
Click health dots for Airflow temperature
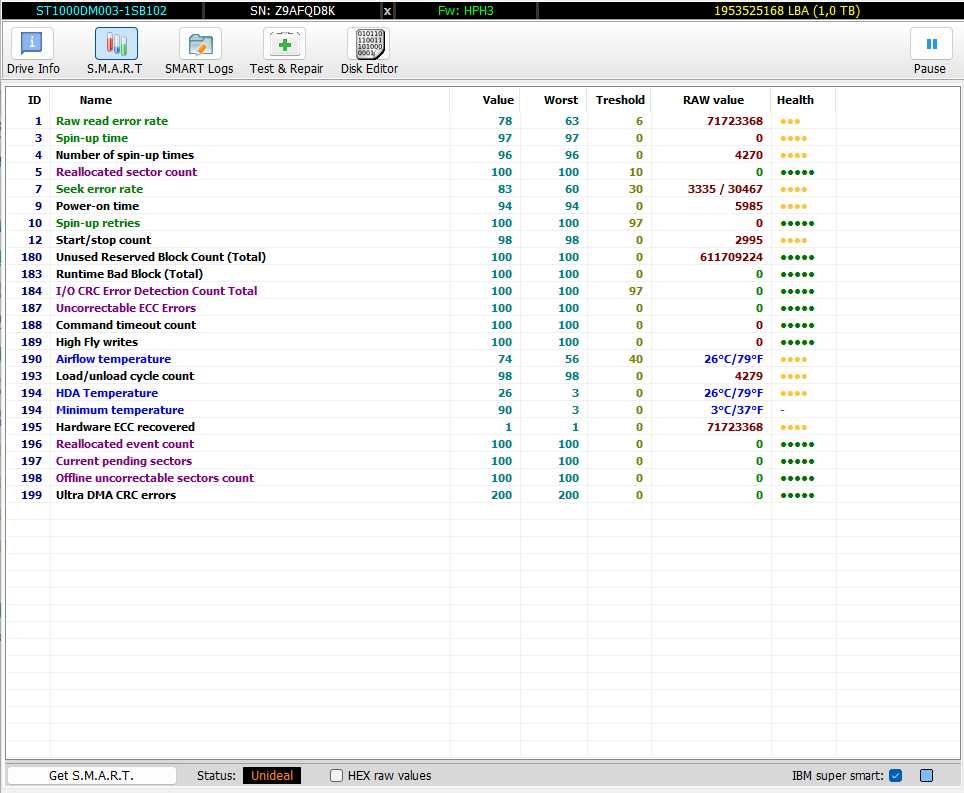click(794, 360)
